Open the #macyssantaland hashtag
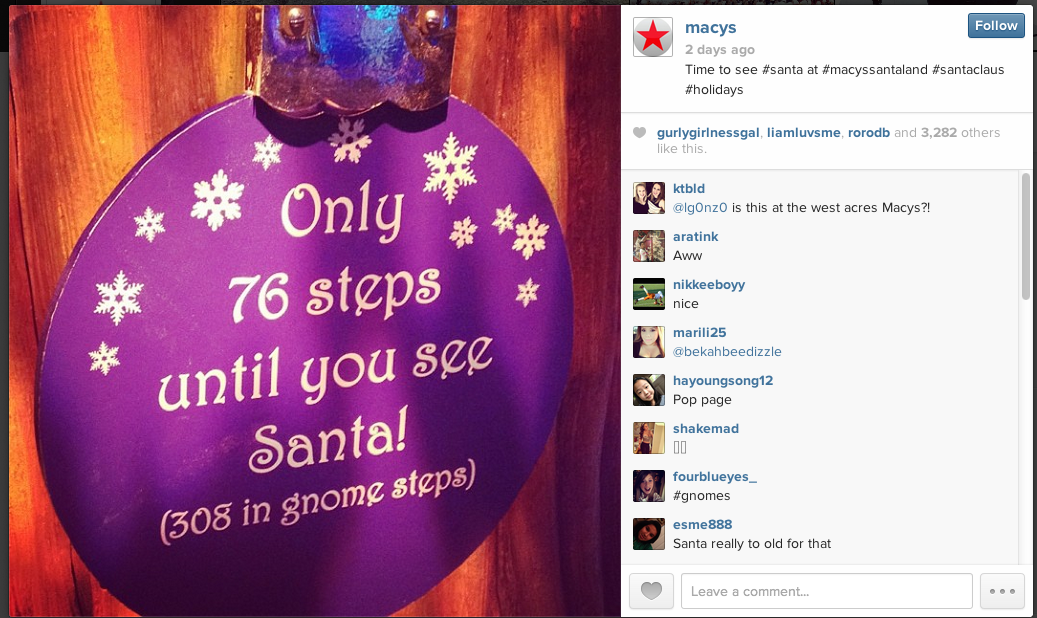This screenshot has height=618, width=1037. click(x=874, y=69)
